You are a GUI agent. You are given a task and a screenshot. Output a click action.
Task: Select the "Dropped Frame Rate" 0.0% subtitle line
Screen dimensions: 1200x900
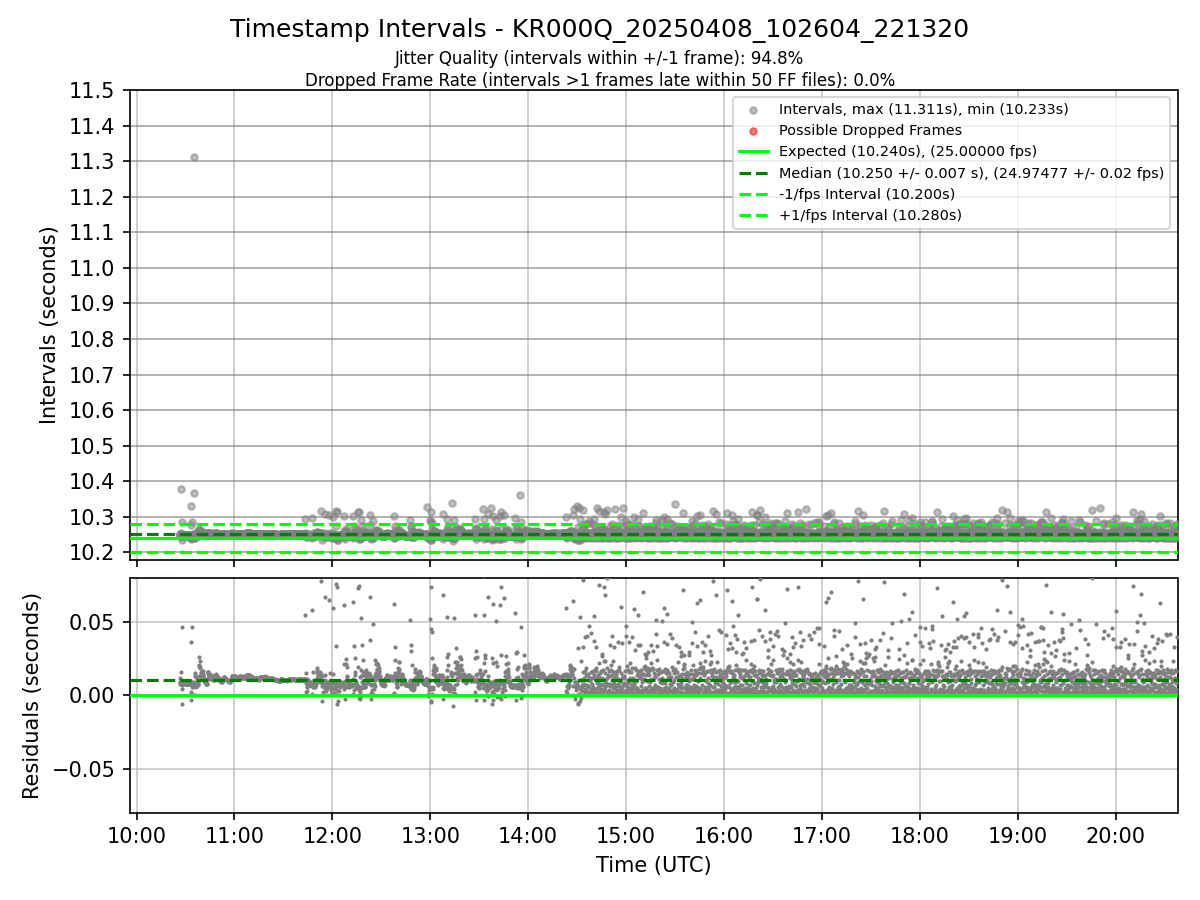(599, 80)
